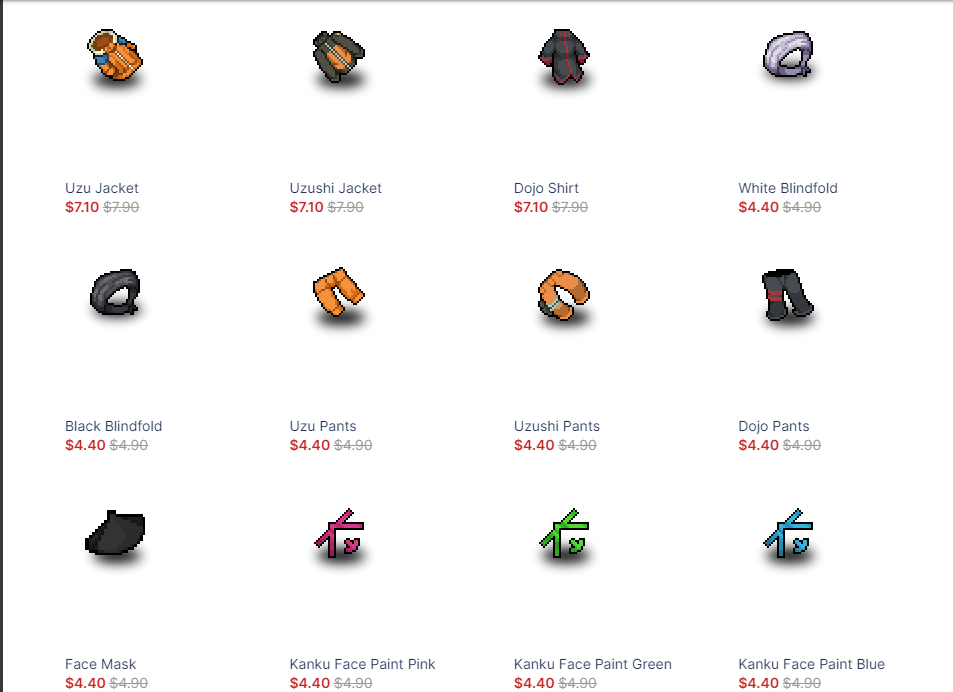Open the Kanku Face Paint Blue link

click(811, 665)
